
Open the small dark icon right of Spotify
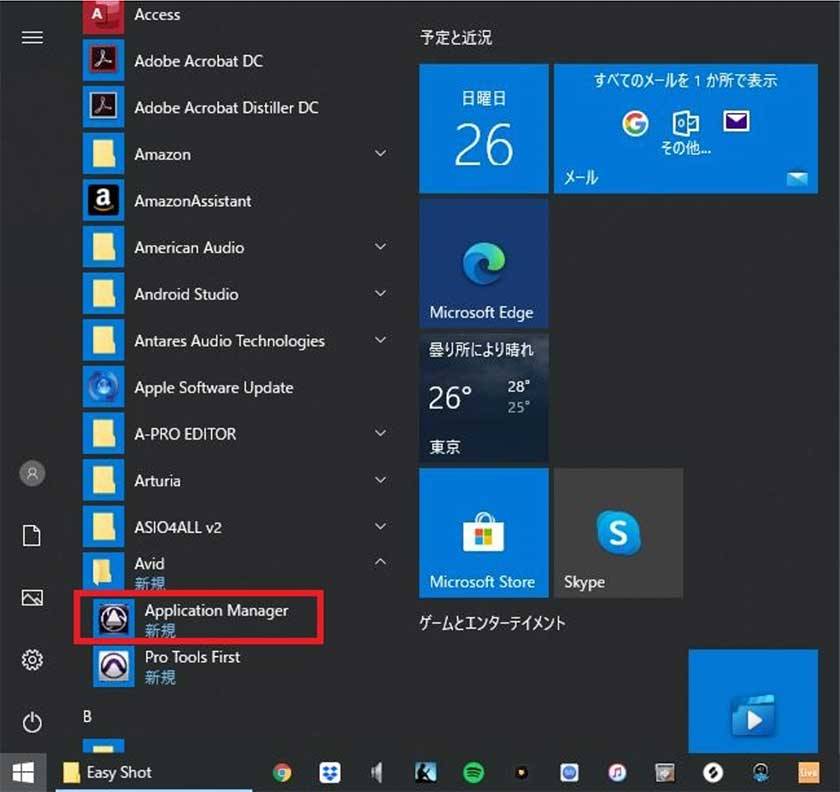click(x=521, y=773)
